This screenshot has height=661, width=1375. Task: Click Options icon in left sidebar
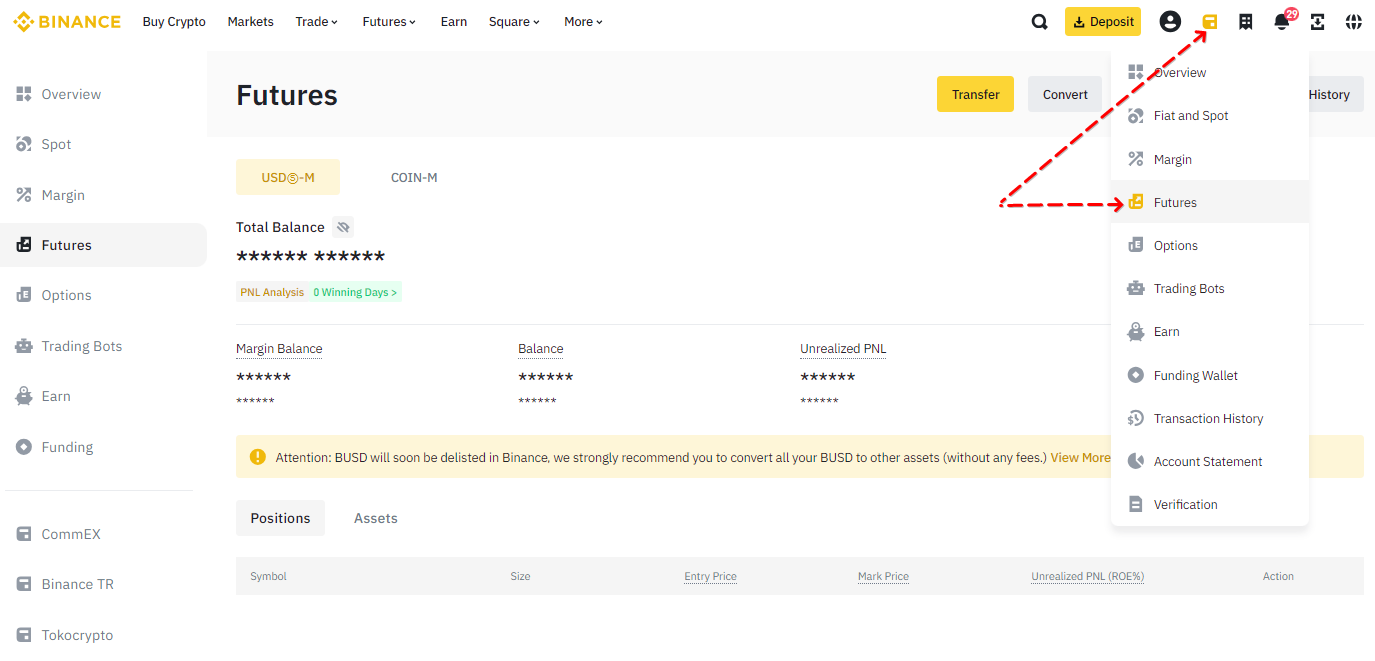click(24, 295)
